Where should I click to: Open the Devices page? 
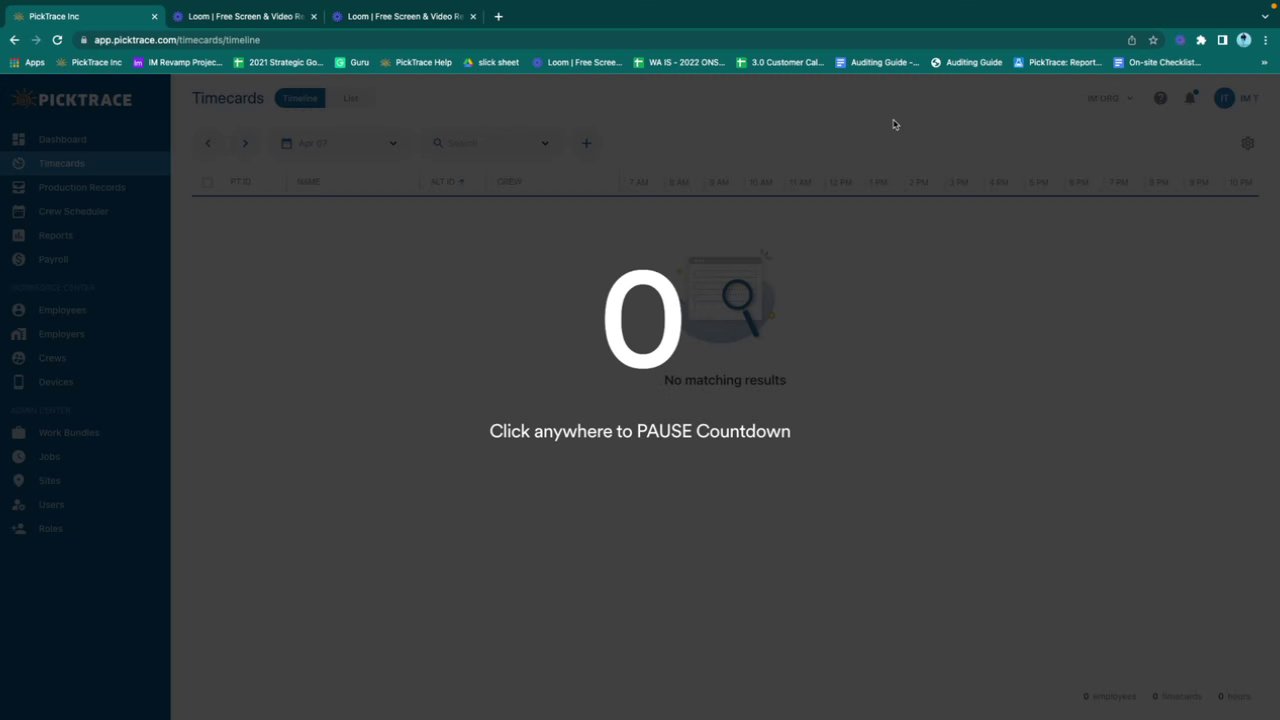pyautogui.click(x=56, y=382)
